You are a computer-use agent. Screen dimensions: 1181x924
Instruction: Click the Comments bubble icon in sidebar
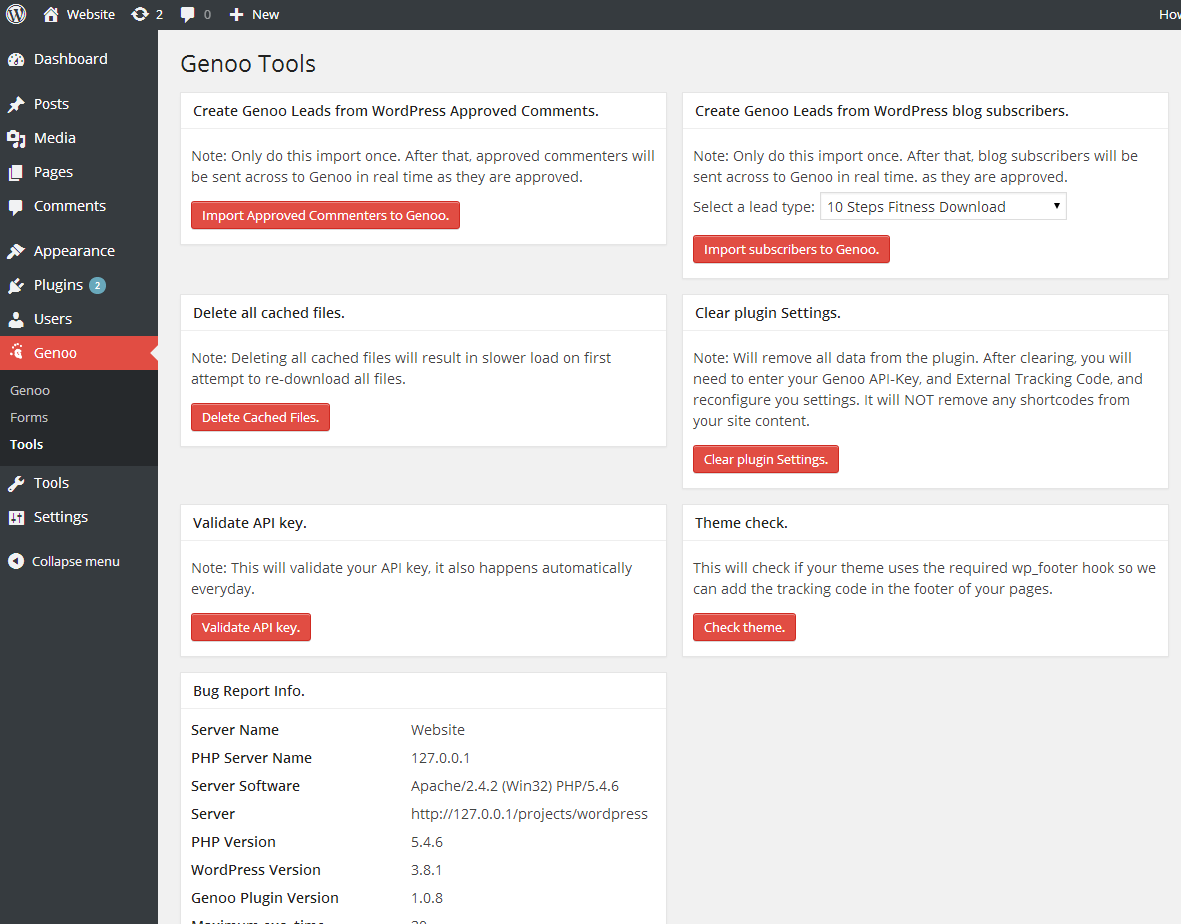click(16, 207)
